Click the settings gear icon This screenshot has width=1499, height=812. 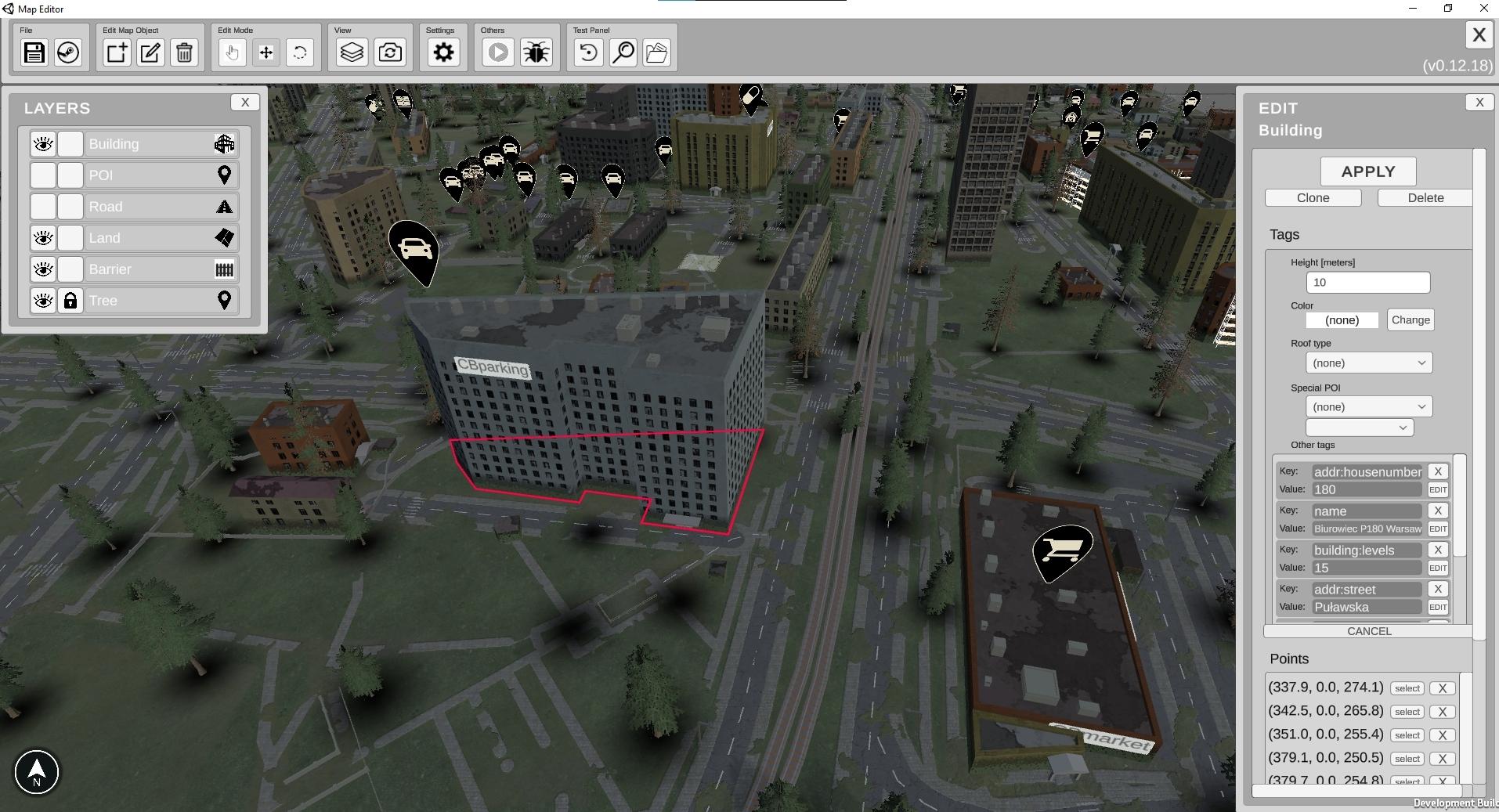point(443,52)
